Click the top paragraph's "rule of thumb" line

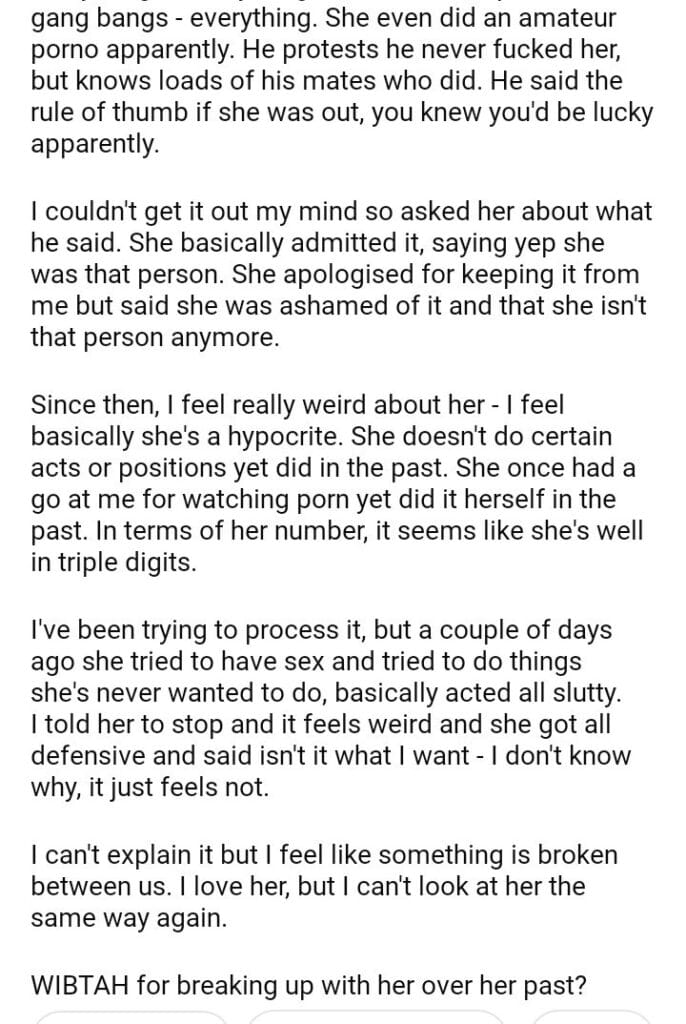click(340, 113)
